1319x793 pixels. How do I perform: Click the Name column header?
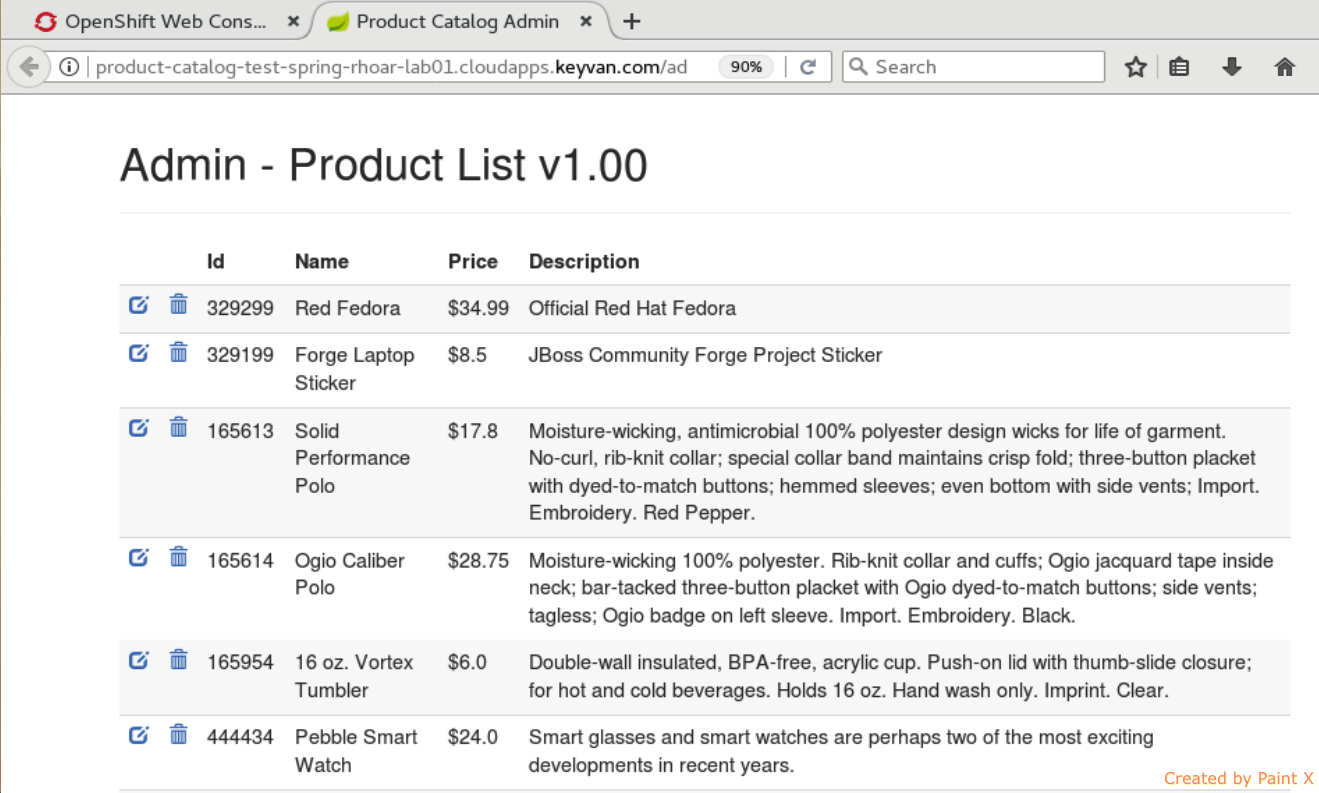click(x=322, y=261)
